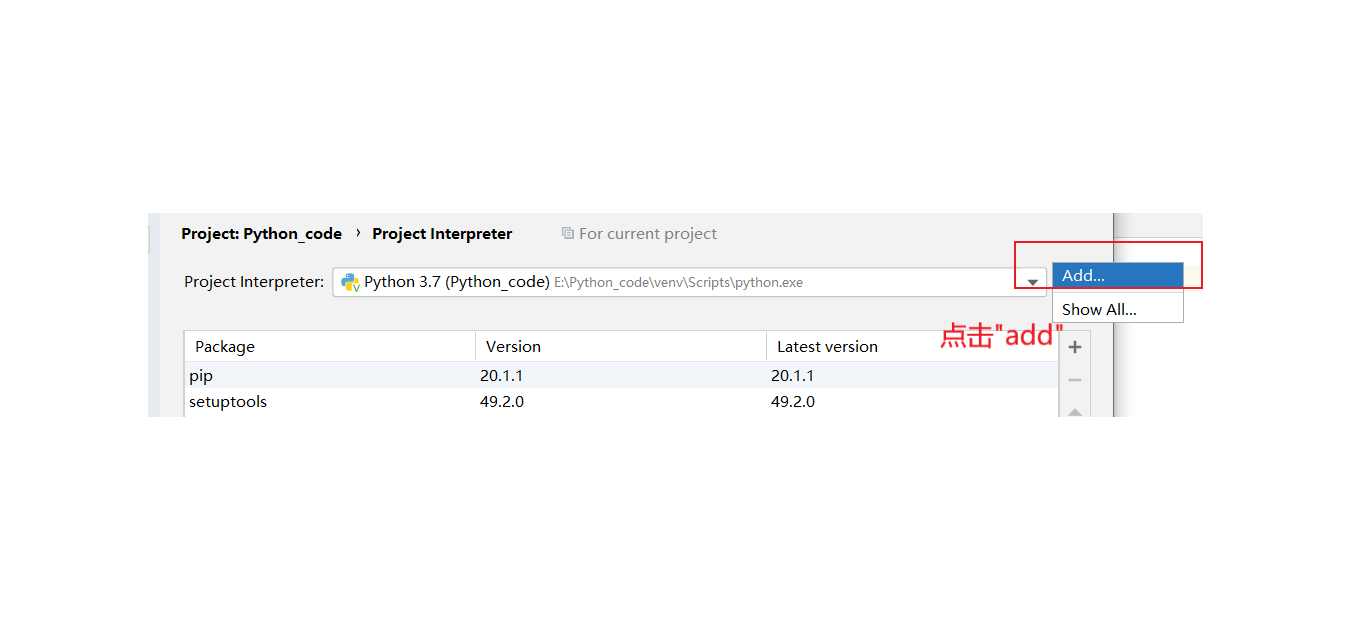Click setuptools latest version 49.2.0 cell
The height and width of the screenshot is (629, 1350).
click(793, 402)
